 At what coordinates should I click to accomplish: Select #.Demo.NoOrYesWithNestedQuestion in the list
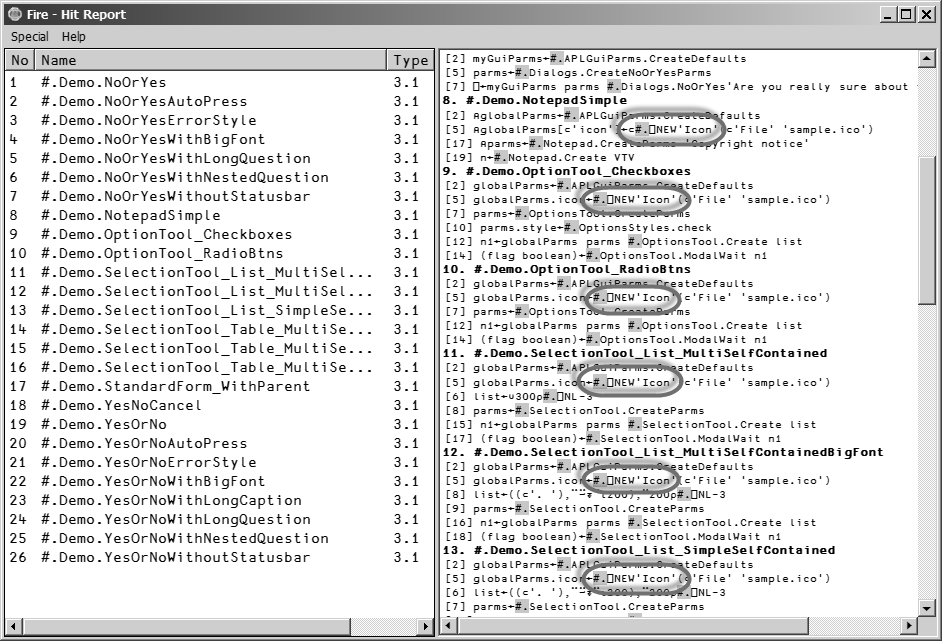[x=219, y=177]
